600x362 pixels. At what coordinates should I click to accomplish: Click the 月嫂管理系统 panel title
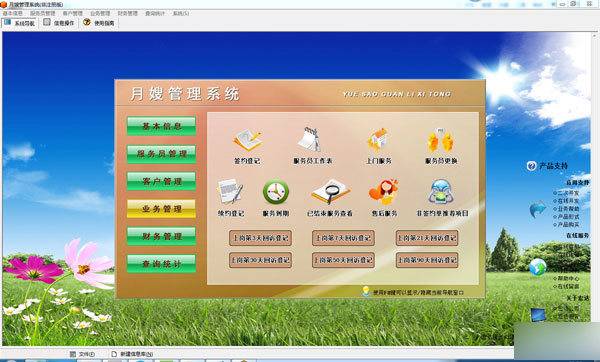pyautogui.click(x=185, y=94)
